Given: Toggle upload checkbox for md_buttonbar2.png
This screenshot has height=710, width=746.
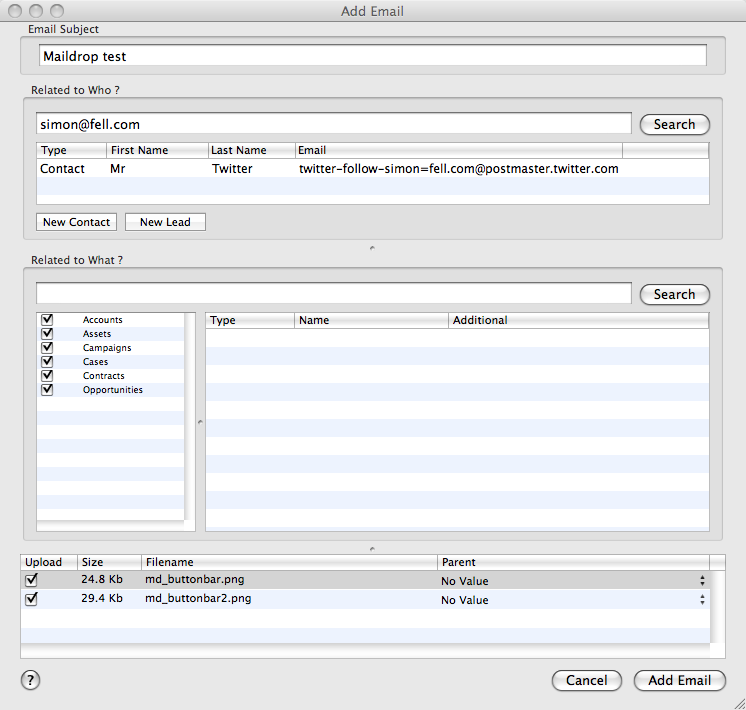Looking at the screenshot, I should tap(31, 599).
